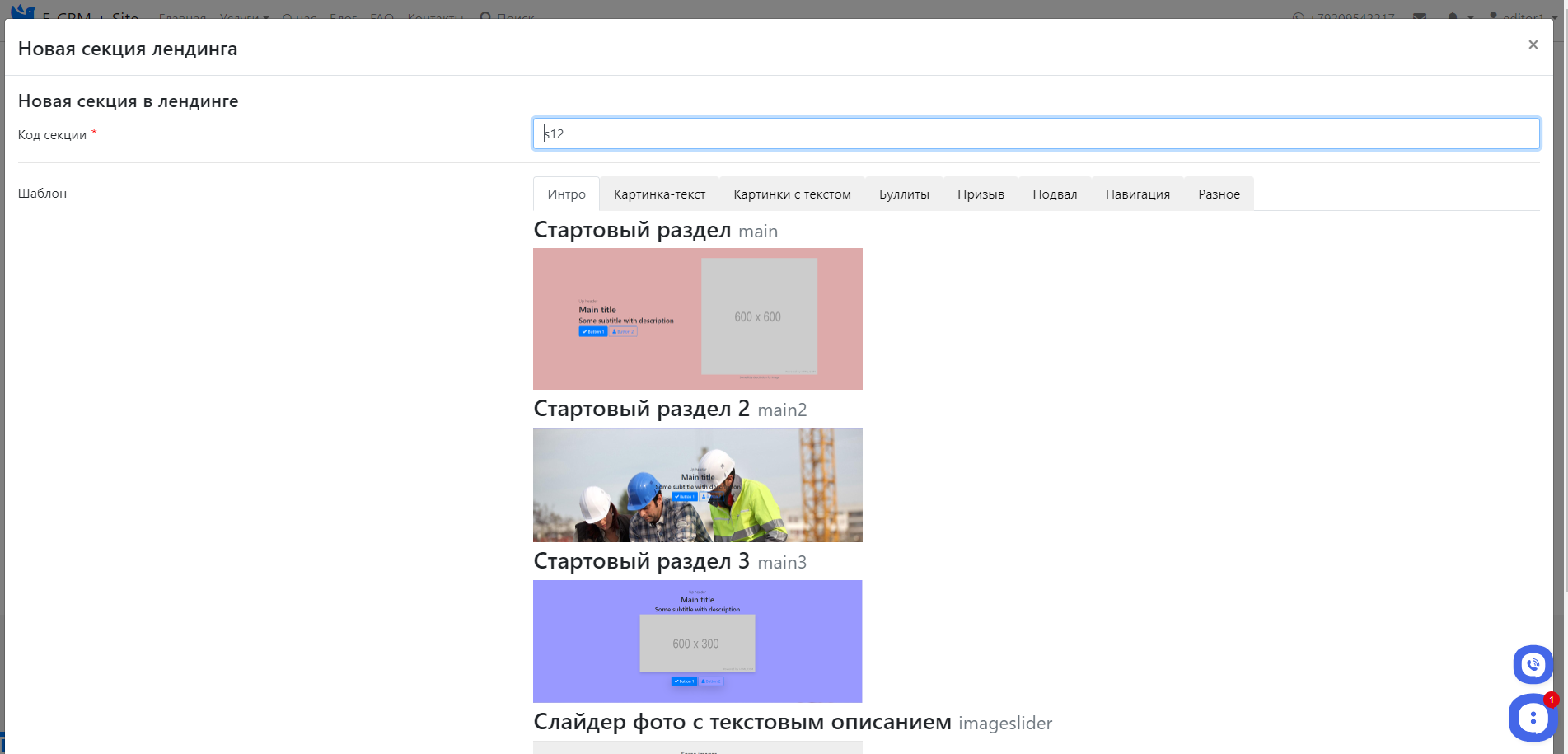Click the Стартовый раздел main heading
Screen dimensions: 1568x754
tap(632, 230)
